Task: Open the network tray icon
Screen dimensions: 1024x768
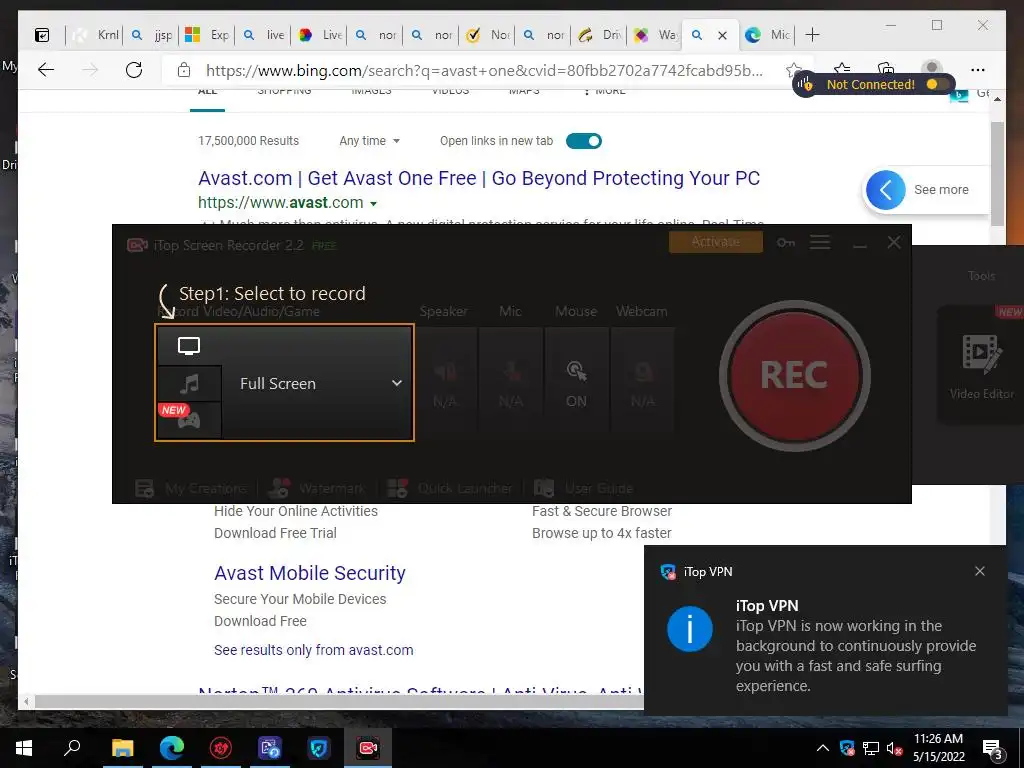Action: 871,748
